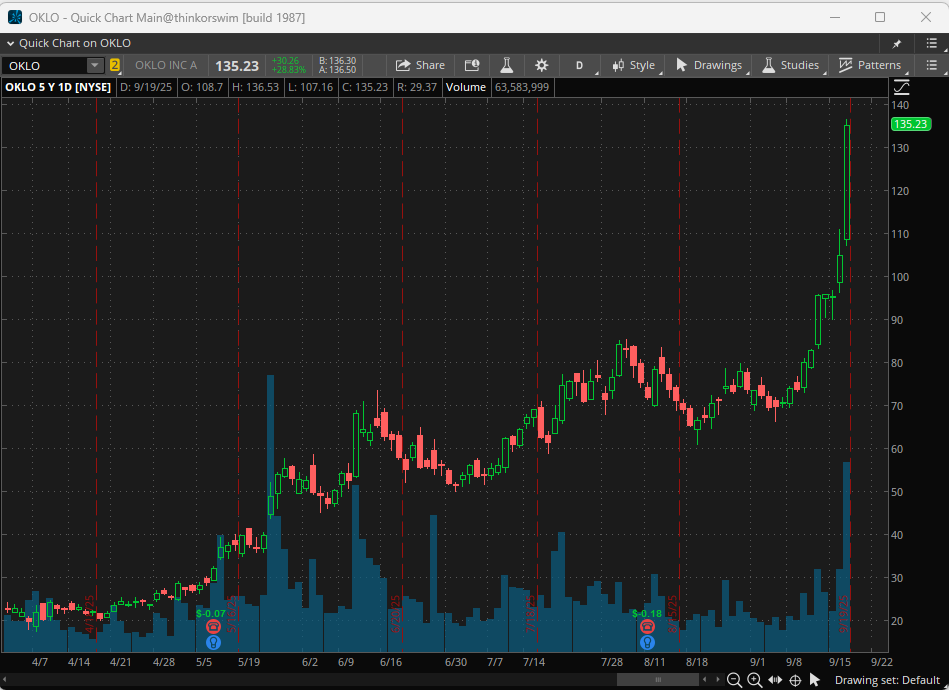Screen dimensions: 949x690
Task: Click the blue lightbulb icon near 5/5
Action: [213, 642]
